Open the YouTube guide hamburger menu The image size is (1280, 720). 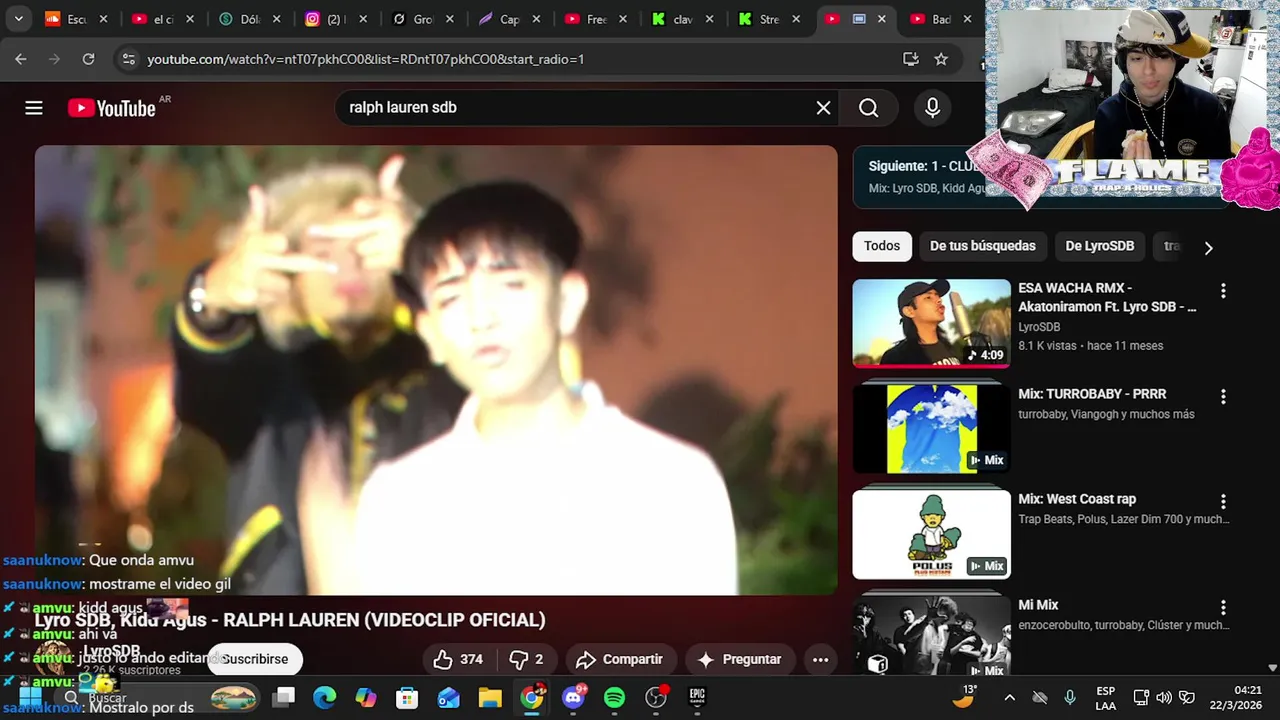point(34,108)
